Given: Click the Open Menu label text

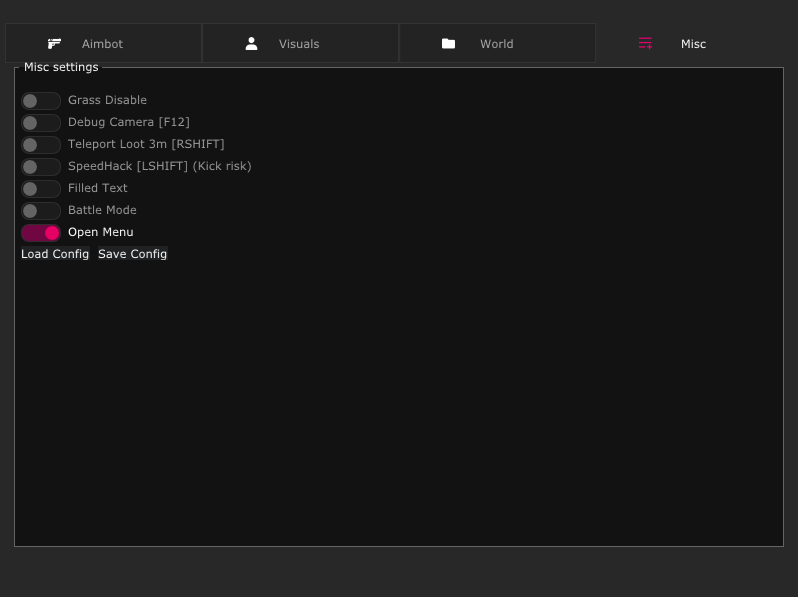Looking at the screenshot, I should point(101,232).
